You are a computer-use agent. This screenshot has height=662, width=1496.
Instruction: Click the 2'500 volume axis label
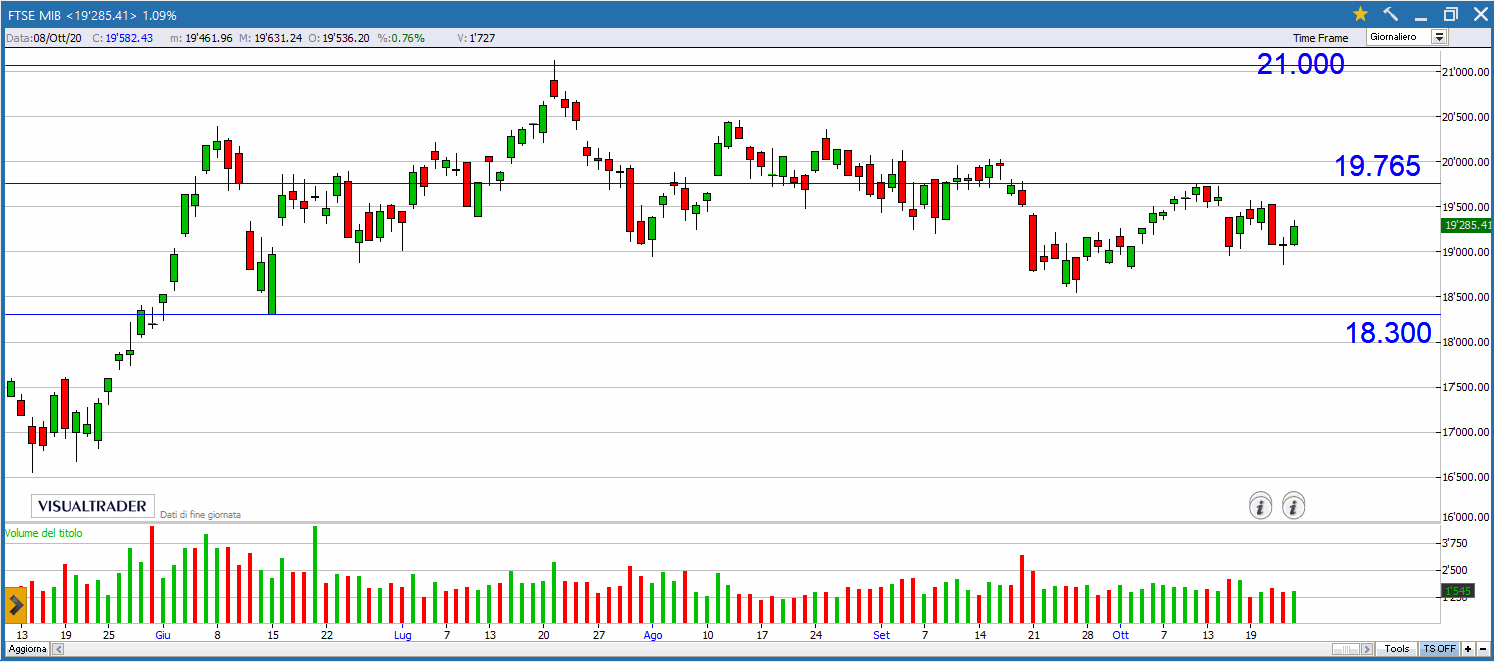[1455, 570]
